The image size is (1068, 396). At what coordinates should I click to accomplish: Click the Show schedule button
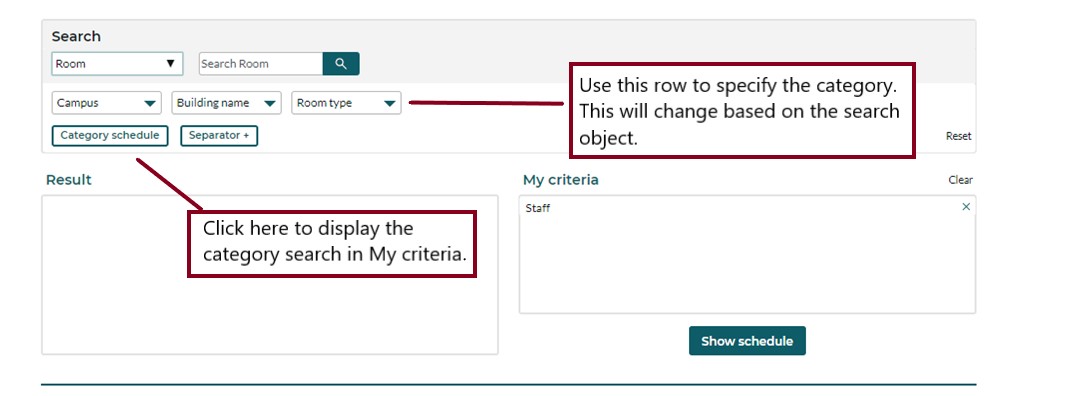[747, 341]
